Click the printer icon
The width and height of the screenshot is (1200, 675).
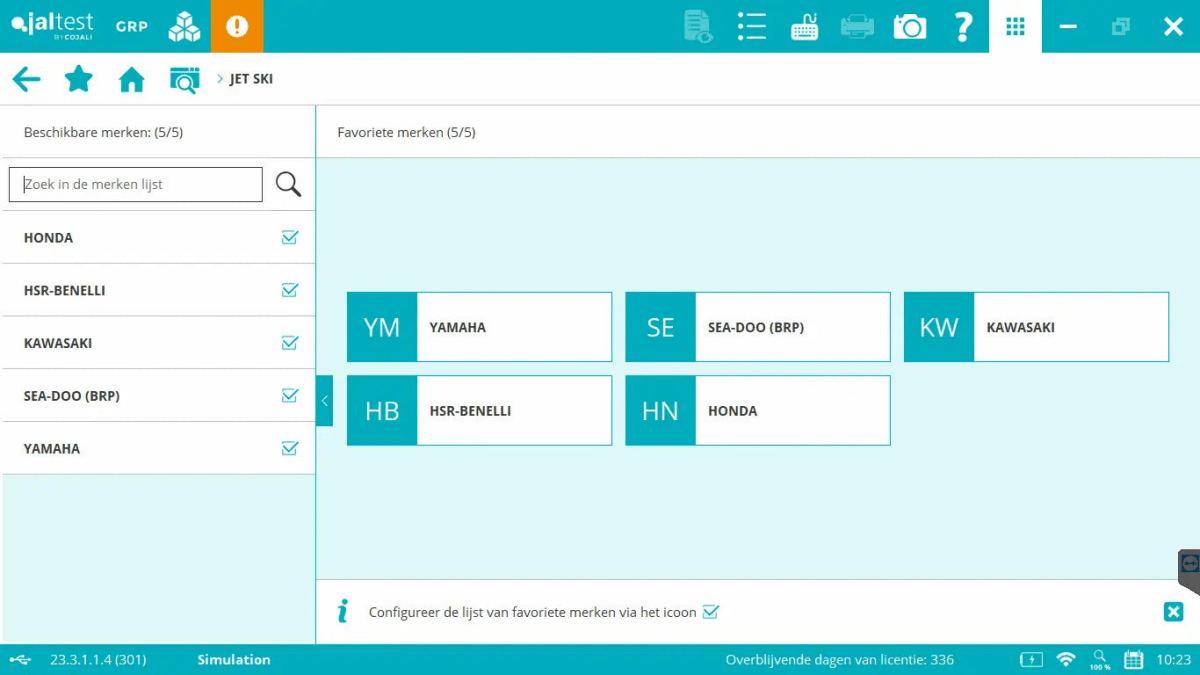pos(857,26)
